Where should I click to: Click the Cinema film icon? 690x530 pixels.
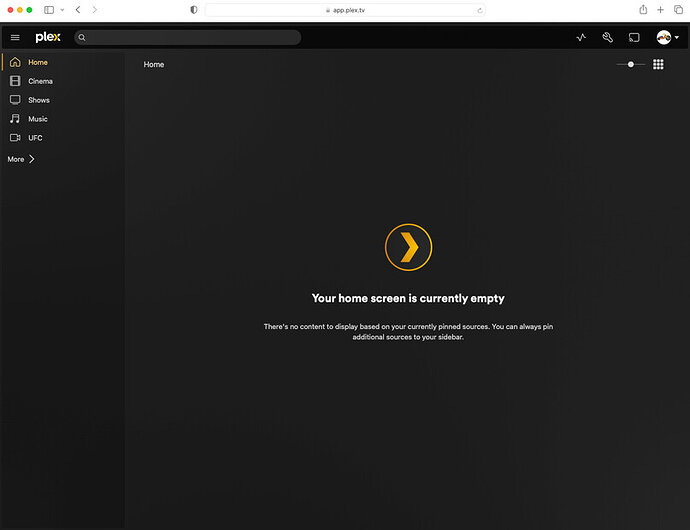[x=15, y=81]
